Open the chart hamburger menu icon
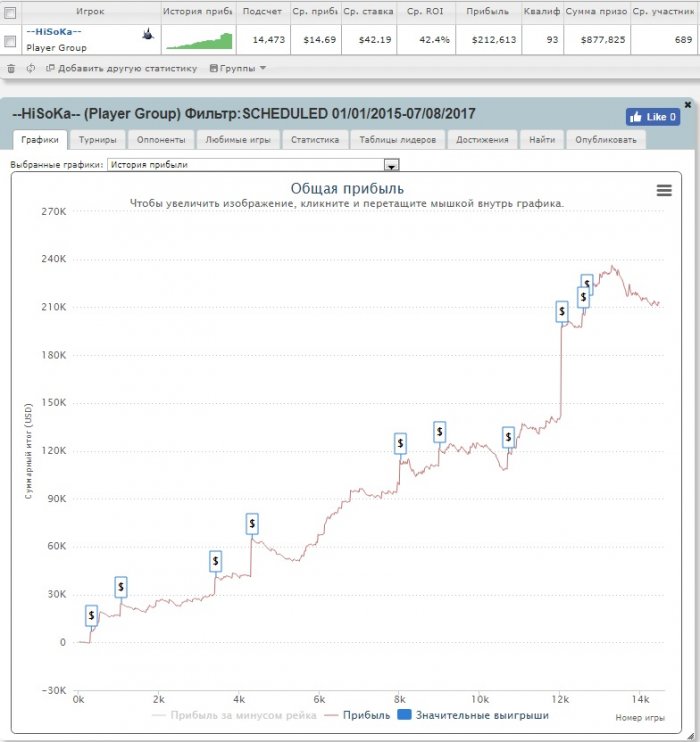Viewport: 700px width, 742px height. pos(664,190)
